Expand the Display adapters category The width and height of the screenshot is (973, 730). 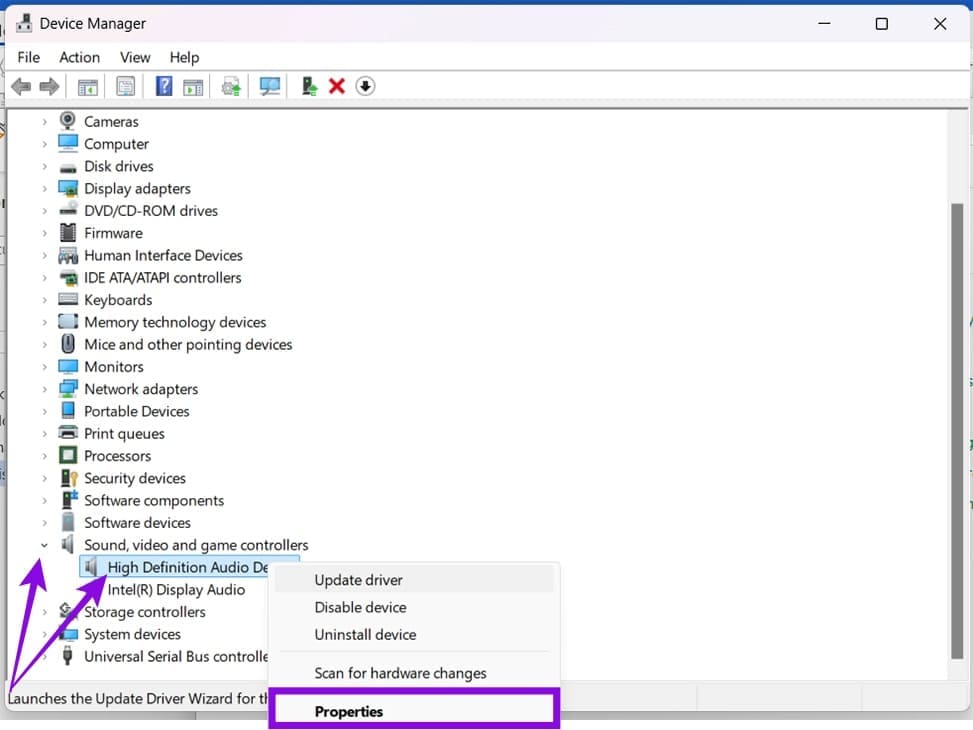[44, 189]
